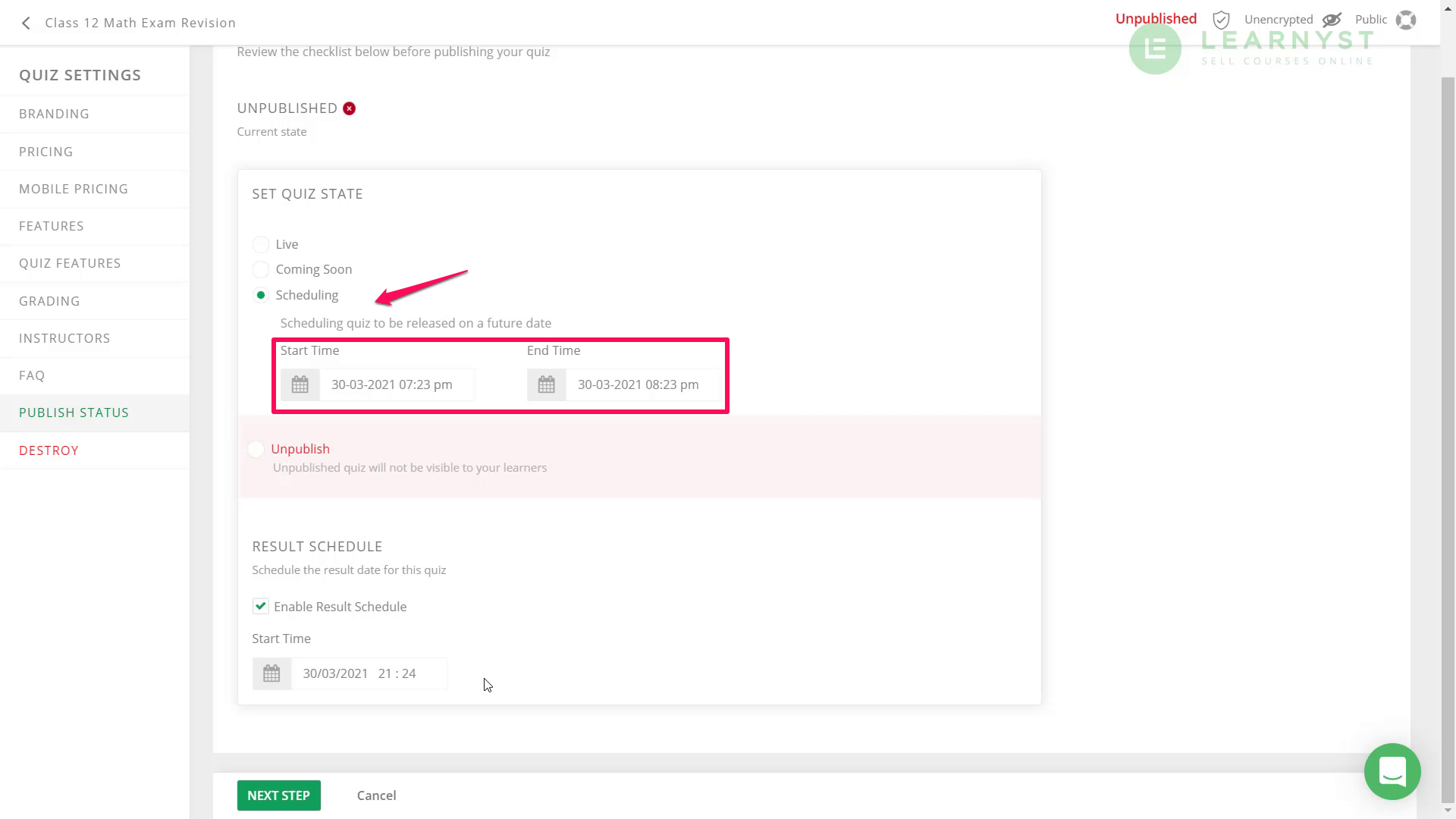Click the scrollbar down arrow
Screen dimensions: 1456x819
(1448, 811)
